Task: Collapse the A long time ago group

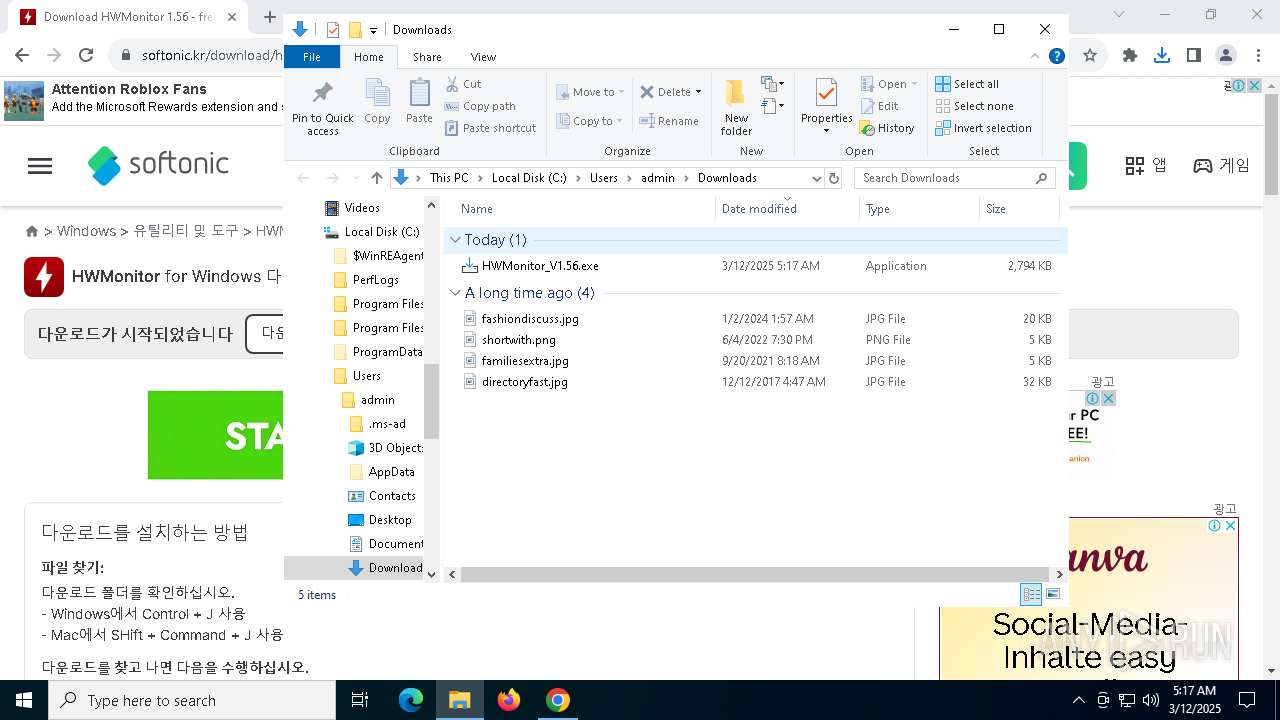Action: pos(456,293)
